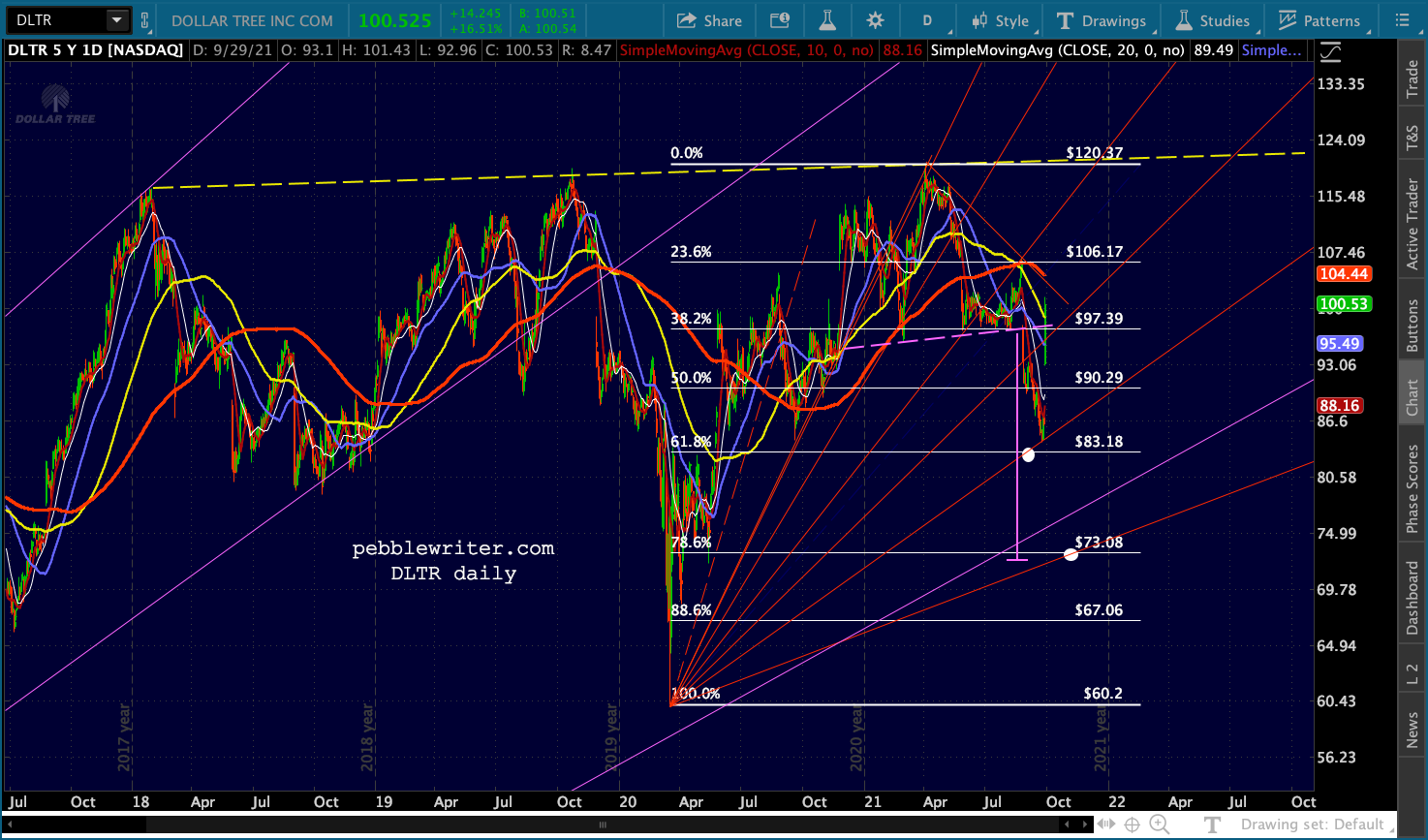Open the Active Trader side tab

(x=1412, y=224)
